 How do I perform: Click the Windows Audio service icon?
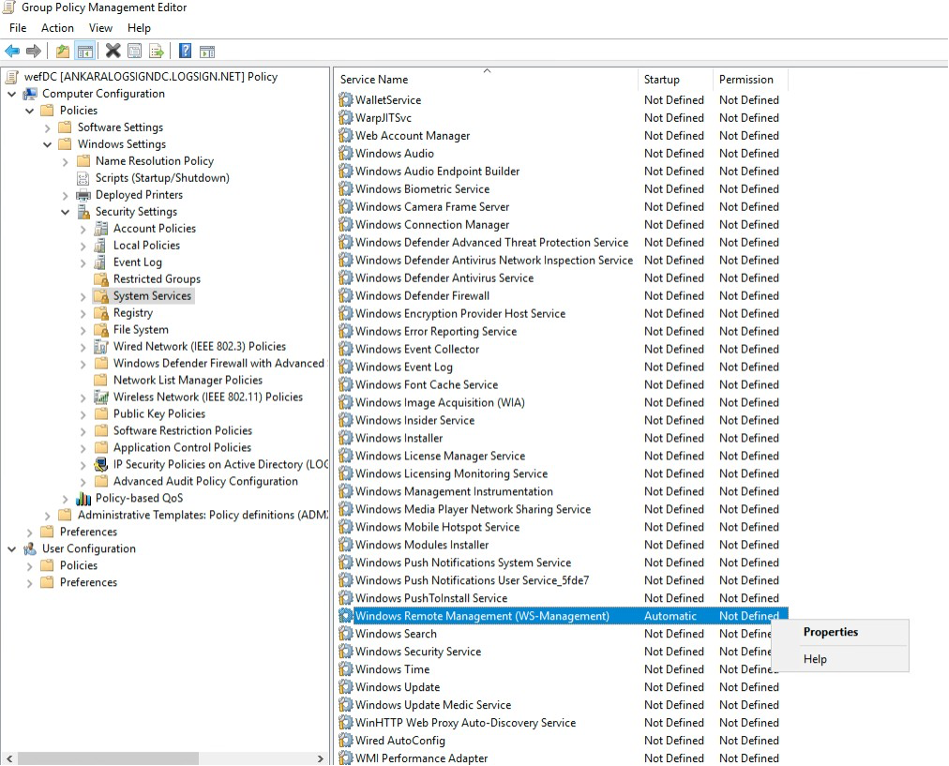pyautogui.click(x=346, y=154)
